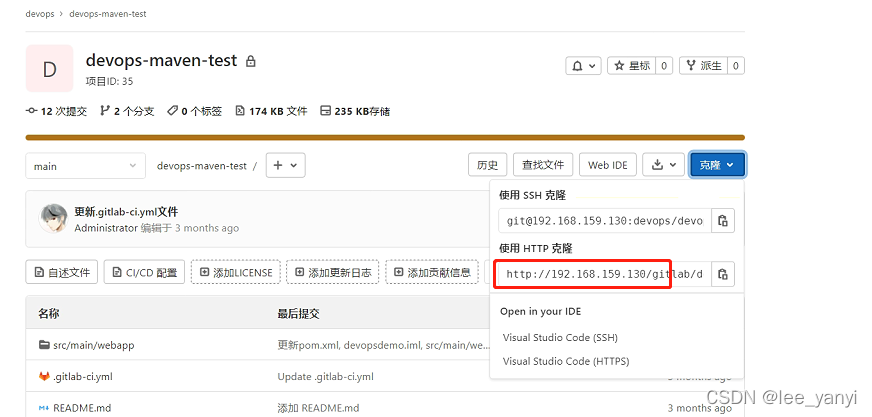Click the 名称 column header
This screenshot has width=872, height=417.
coord(48,314)
